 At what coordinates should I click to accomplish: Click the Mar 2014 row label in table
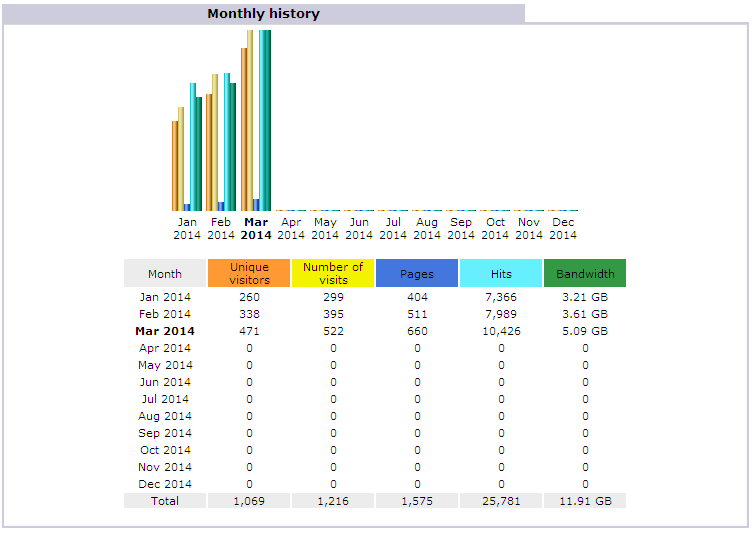click(x=165, y=331)
